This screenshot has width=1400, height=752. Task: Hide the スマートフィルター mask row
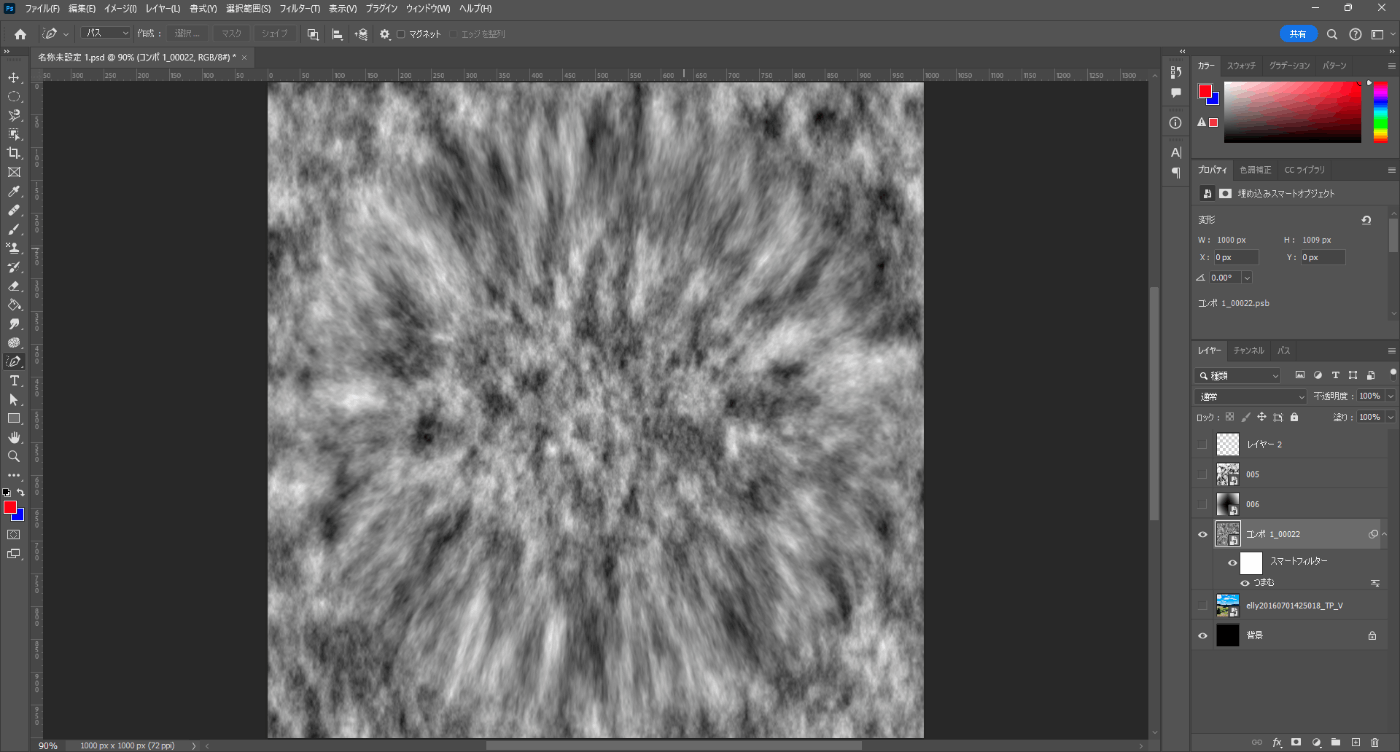pos(1233,563)
